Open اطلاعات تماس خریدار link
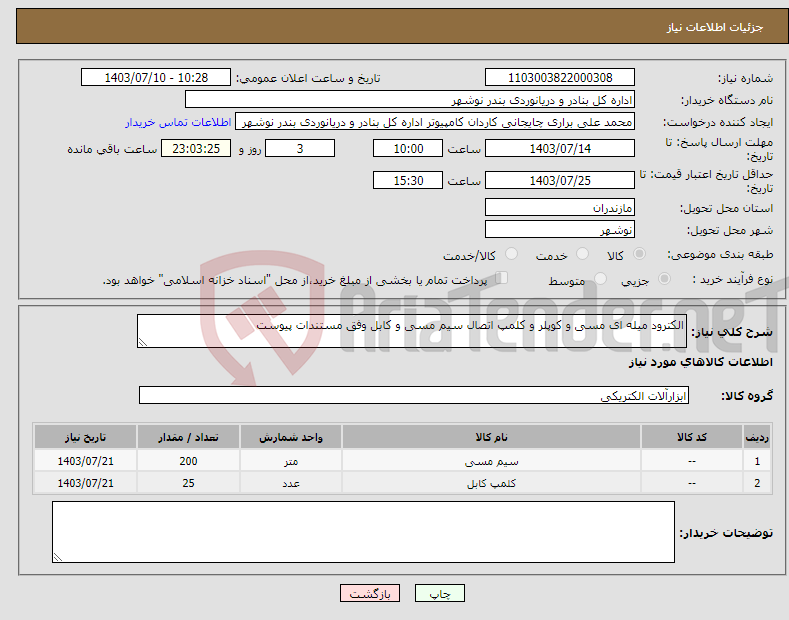Viewport: 789px width, 620px height. [x=178, y=122]
